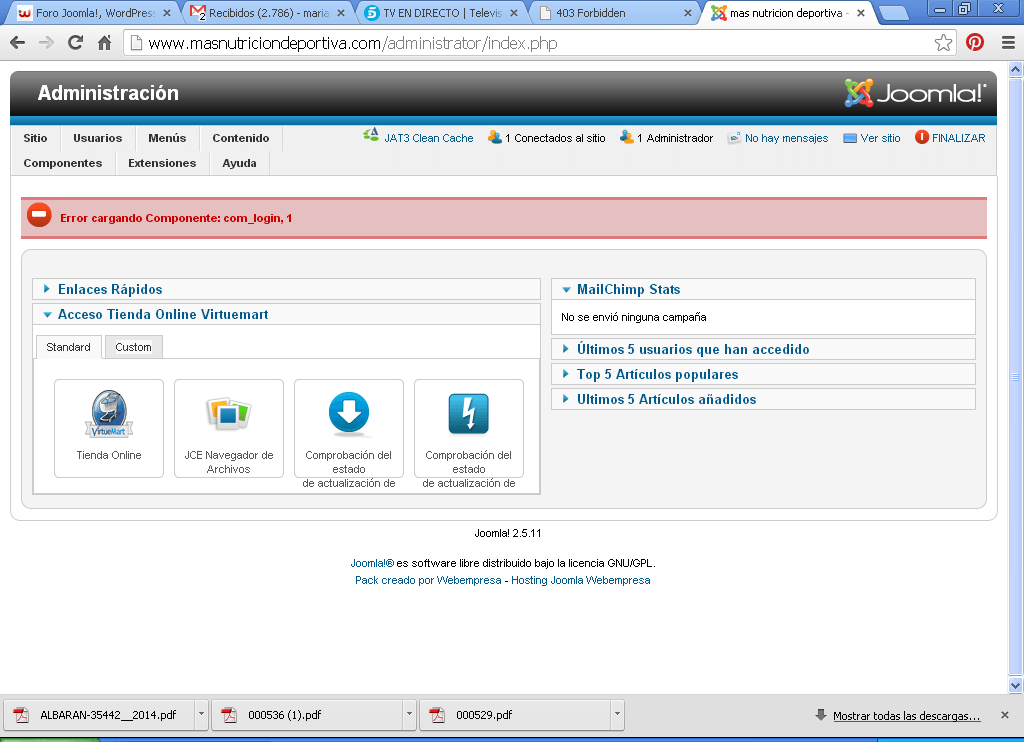Image resolution: width=1024 pixels, height=742 pixels.
Task: Reload the page with the refresh icon
Action: point(76,43)
